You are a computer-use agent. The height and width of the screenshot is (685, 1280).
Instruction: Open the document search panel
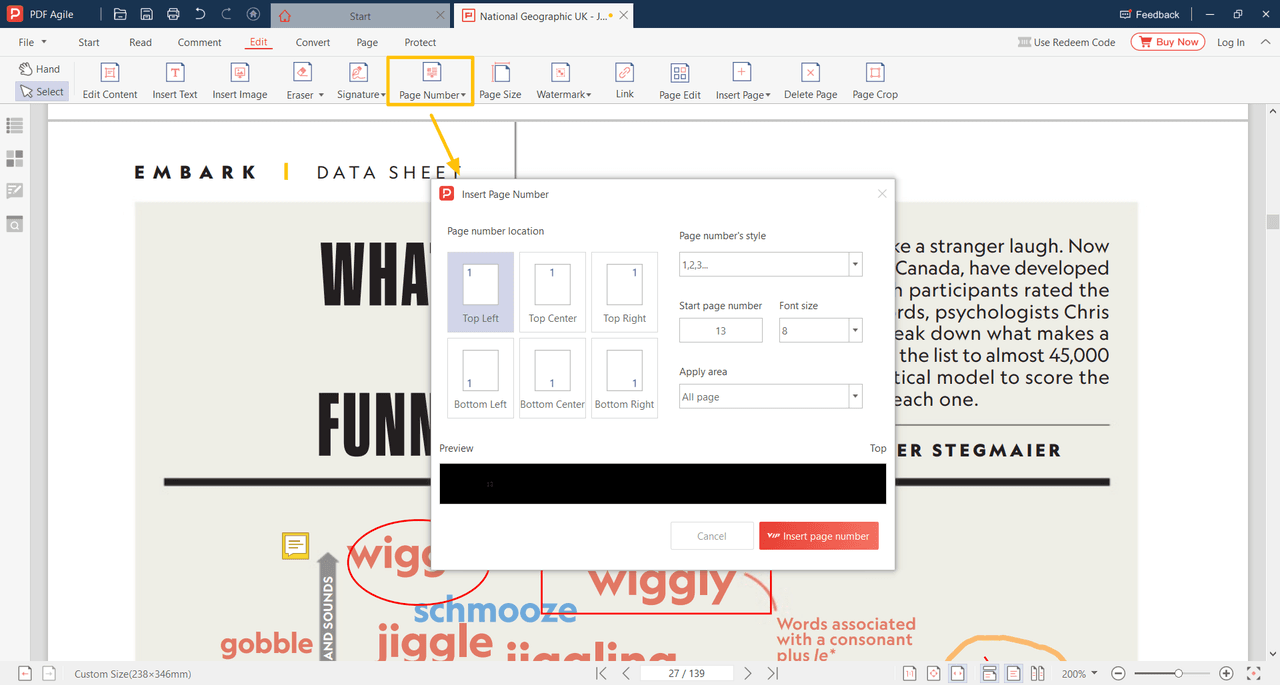[x=14, y=224]
